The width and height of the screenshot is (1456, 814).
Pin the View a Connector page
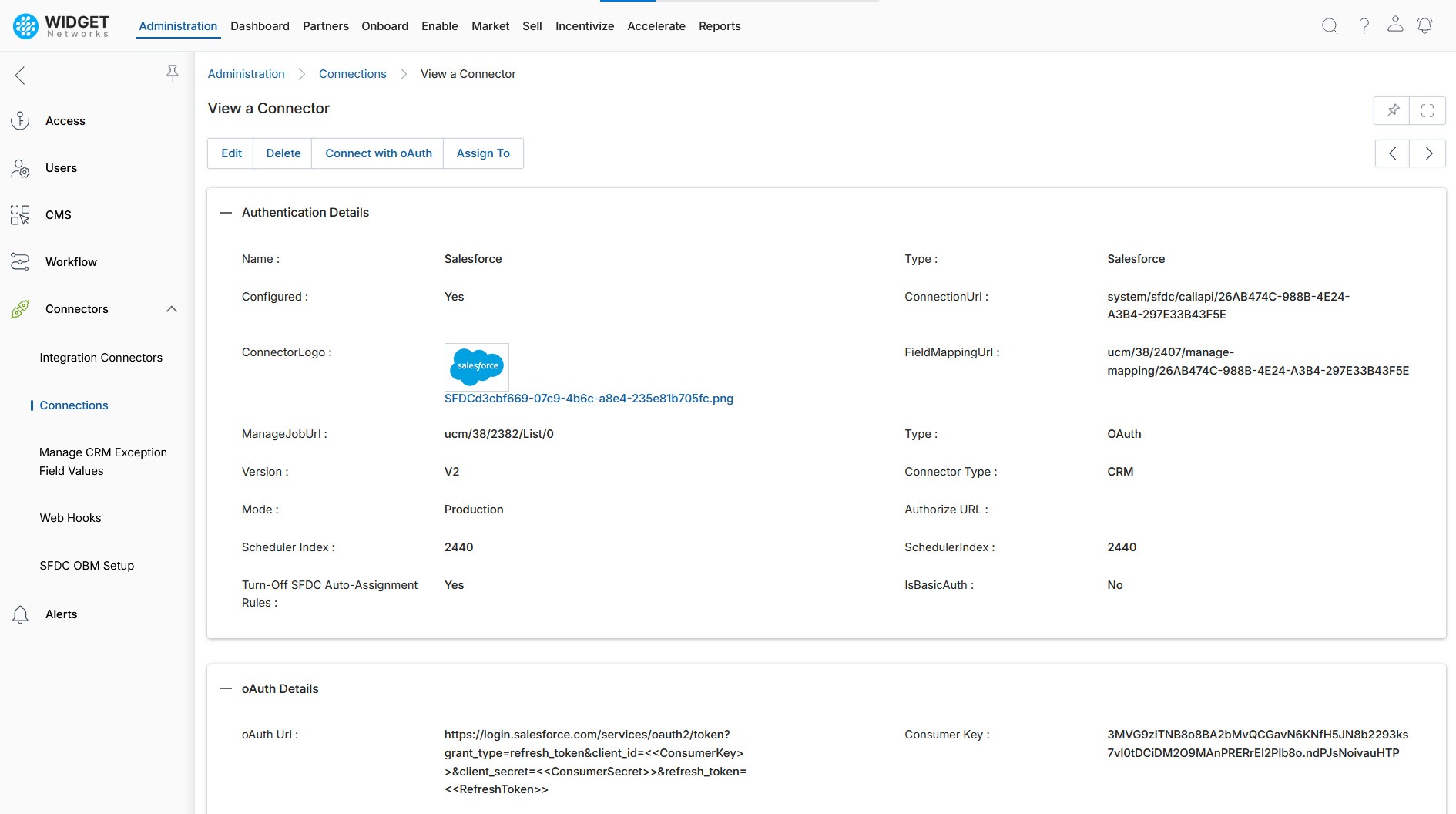1393,110
